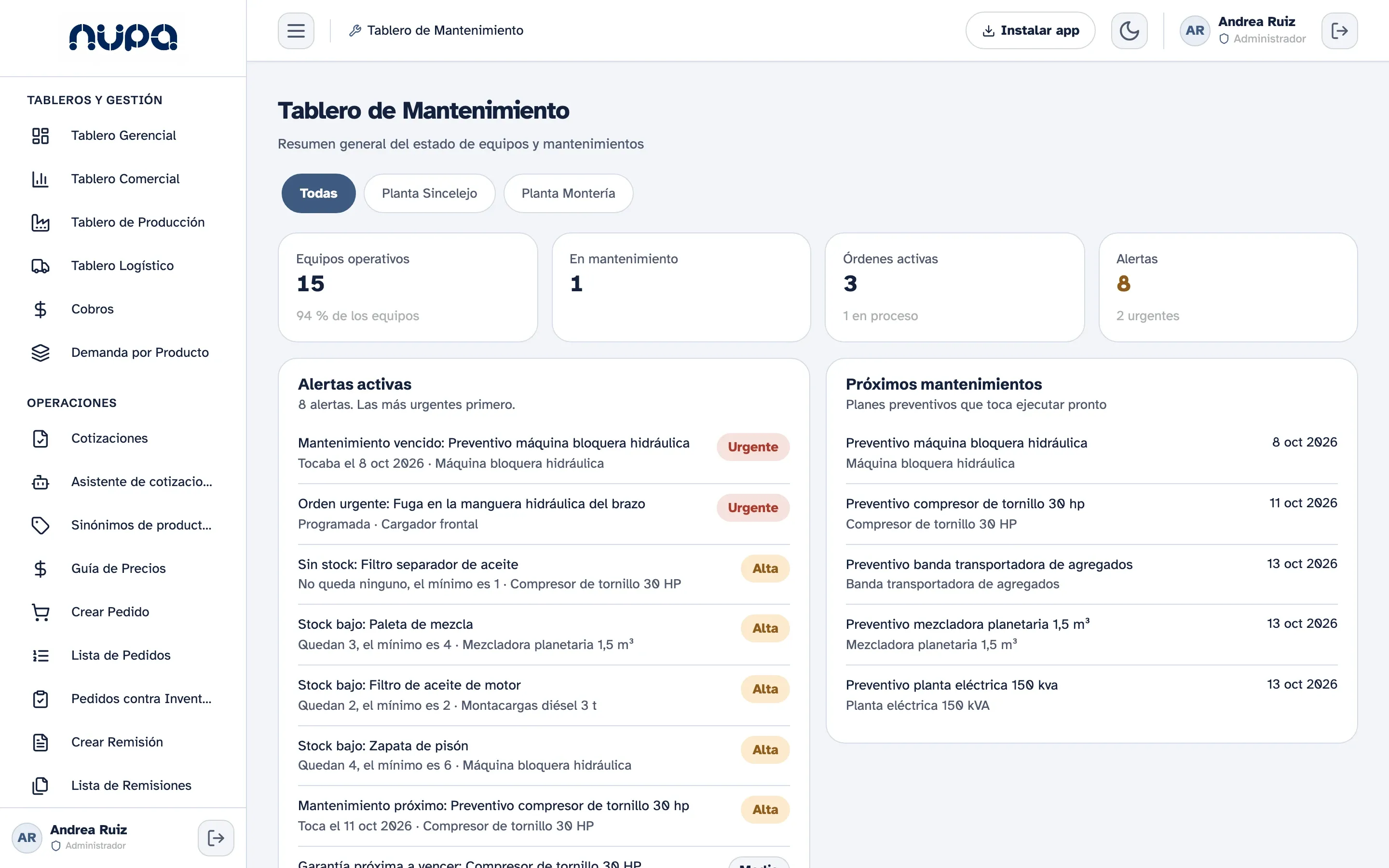Toggle dark mode with moon icon
This screenshot has height=868, width=1389.
(1129, 30)
